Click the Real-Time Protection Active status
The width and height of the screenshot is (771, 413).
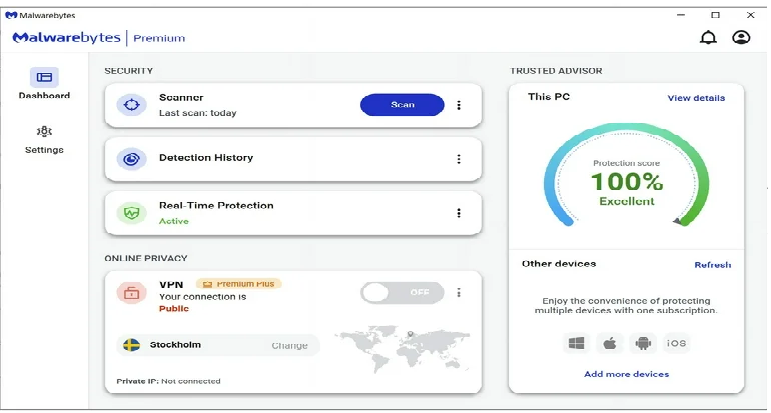click(174, 221)
